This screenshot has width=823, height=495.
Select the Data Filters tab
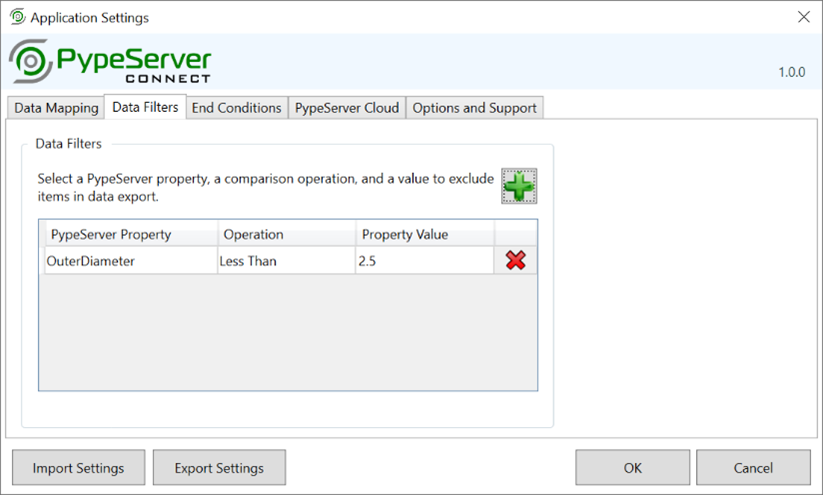pos(145,107)
